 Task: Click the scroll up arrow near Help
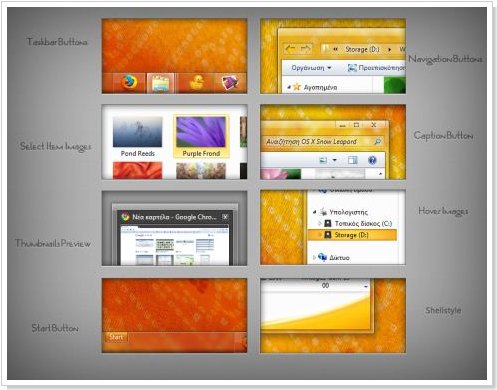(380, 174)
